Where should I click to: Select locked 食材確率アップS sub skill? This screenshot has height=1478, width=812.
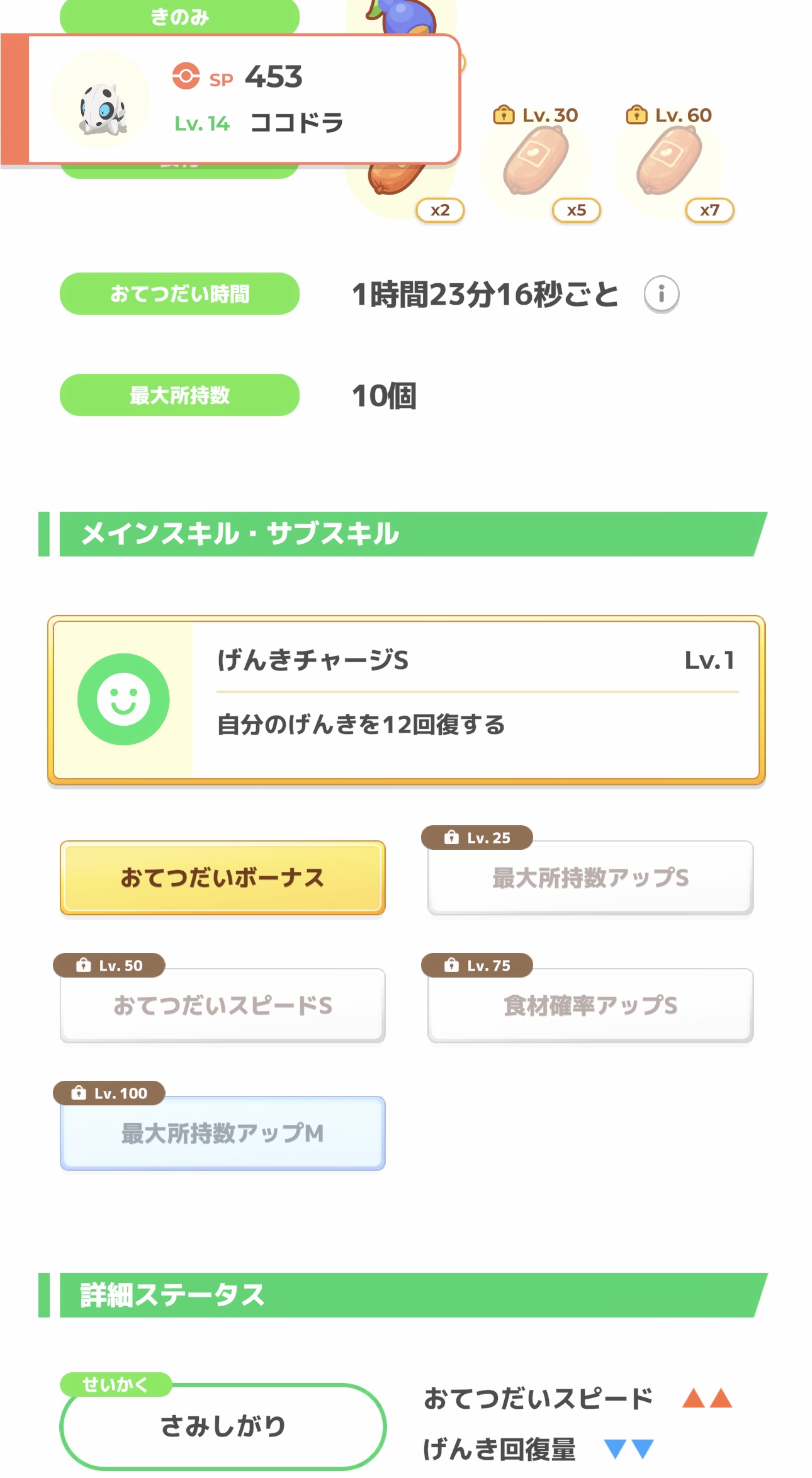590,1005
